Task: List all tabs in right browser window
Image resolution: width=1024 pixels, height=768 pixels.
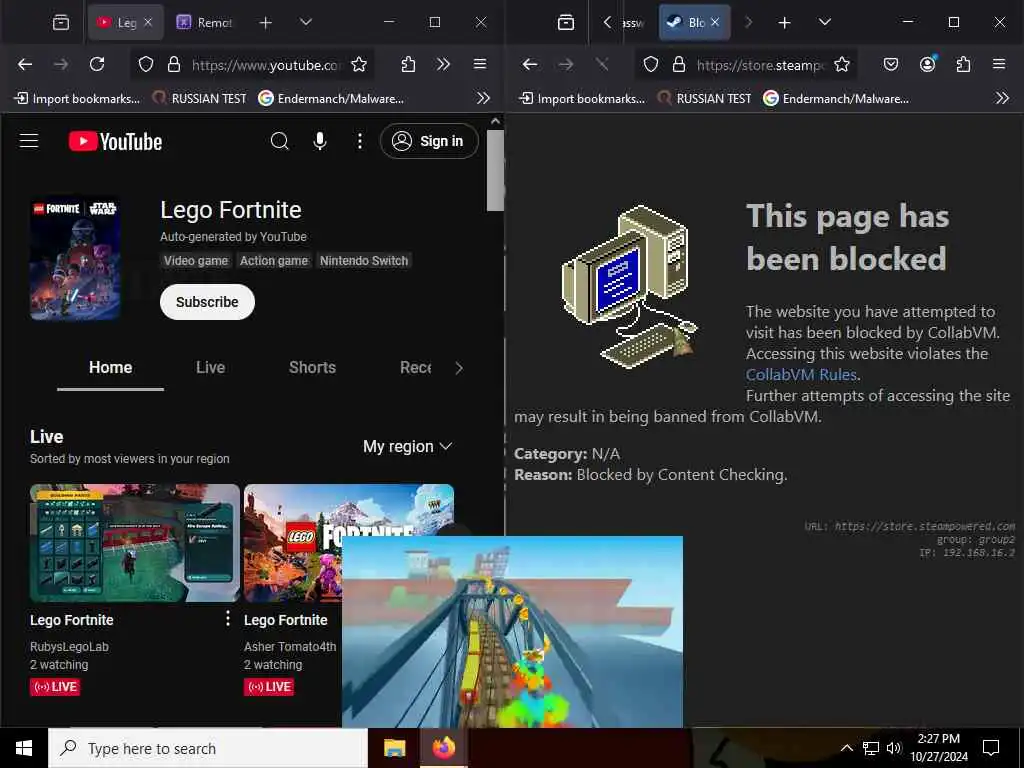Action: (825, 22)
